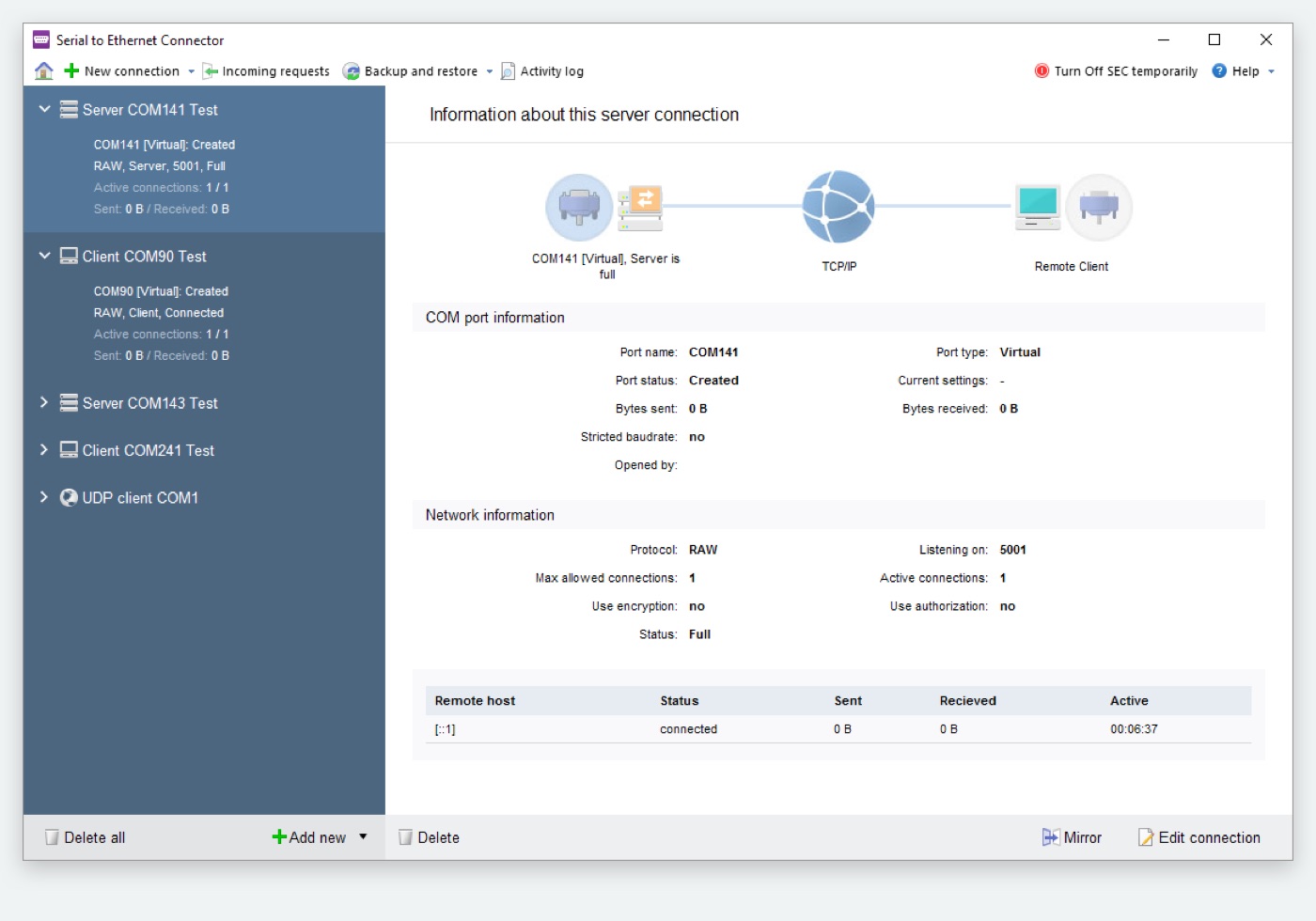Open the New connection dropdown arrow
Viewport: 1316px width, 921px height.
point(191,71)
